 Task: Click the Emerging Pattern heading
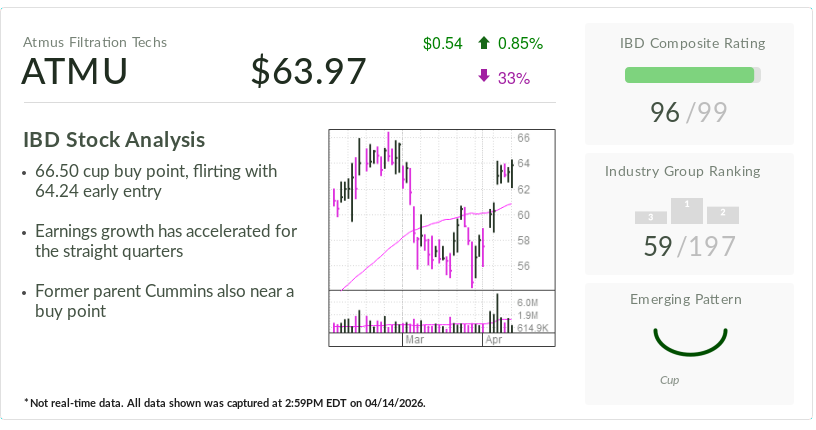click(687, 299)
